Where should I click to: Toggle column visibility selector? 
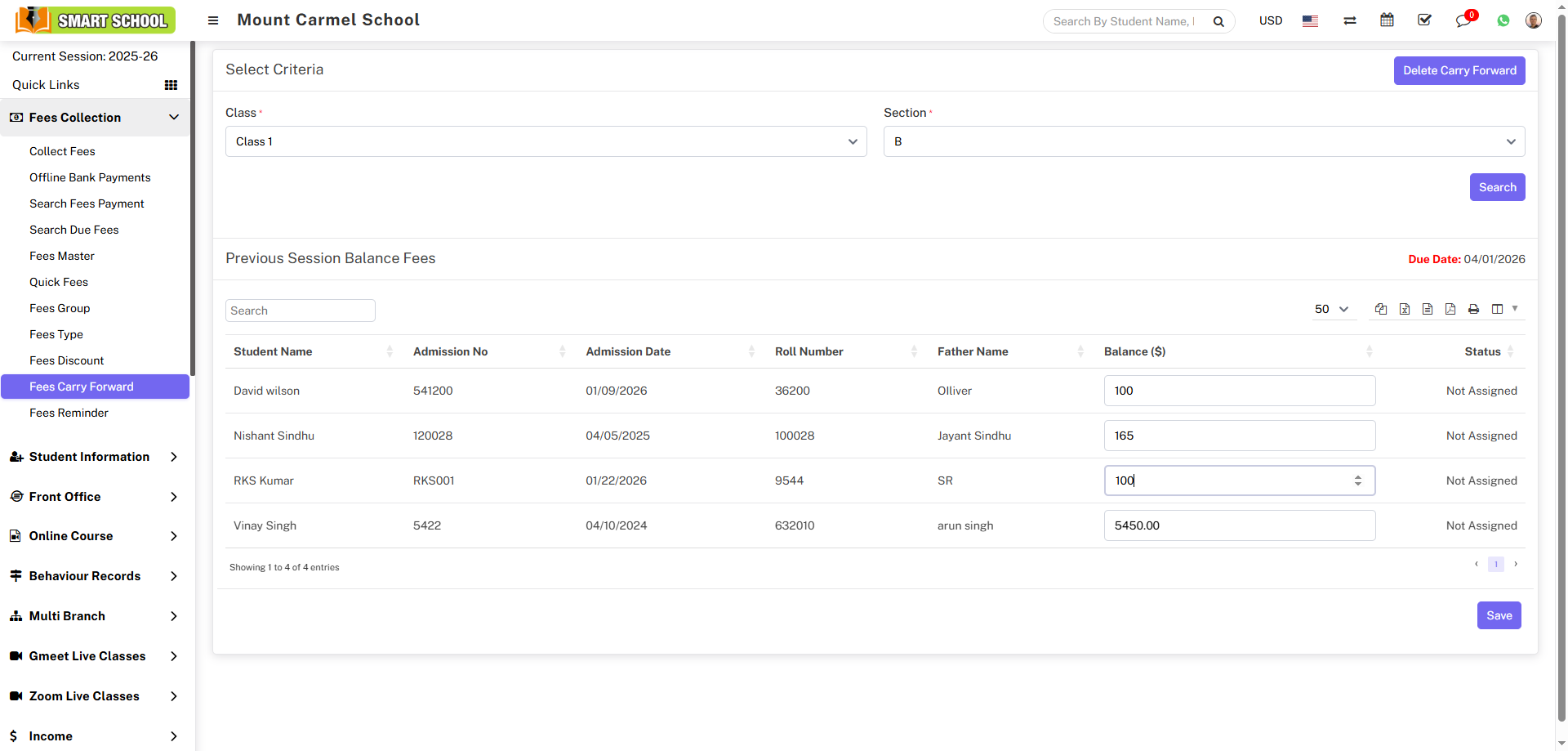1503,309
